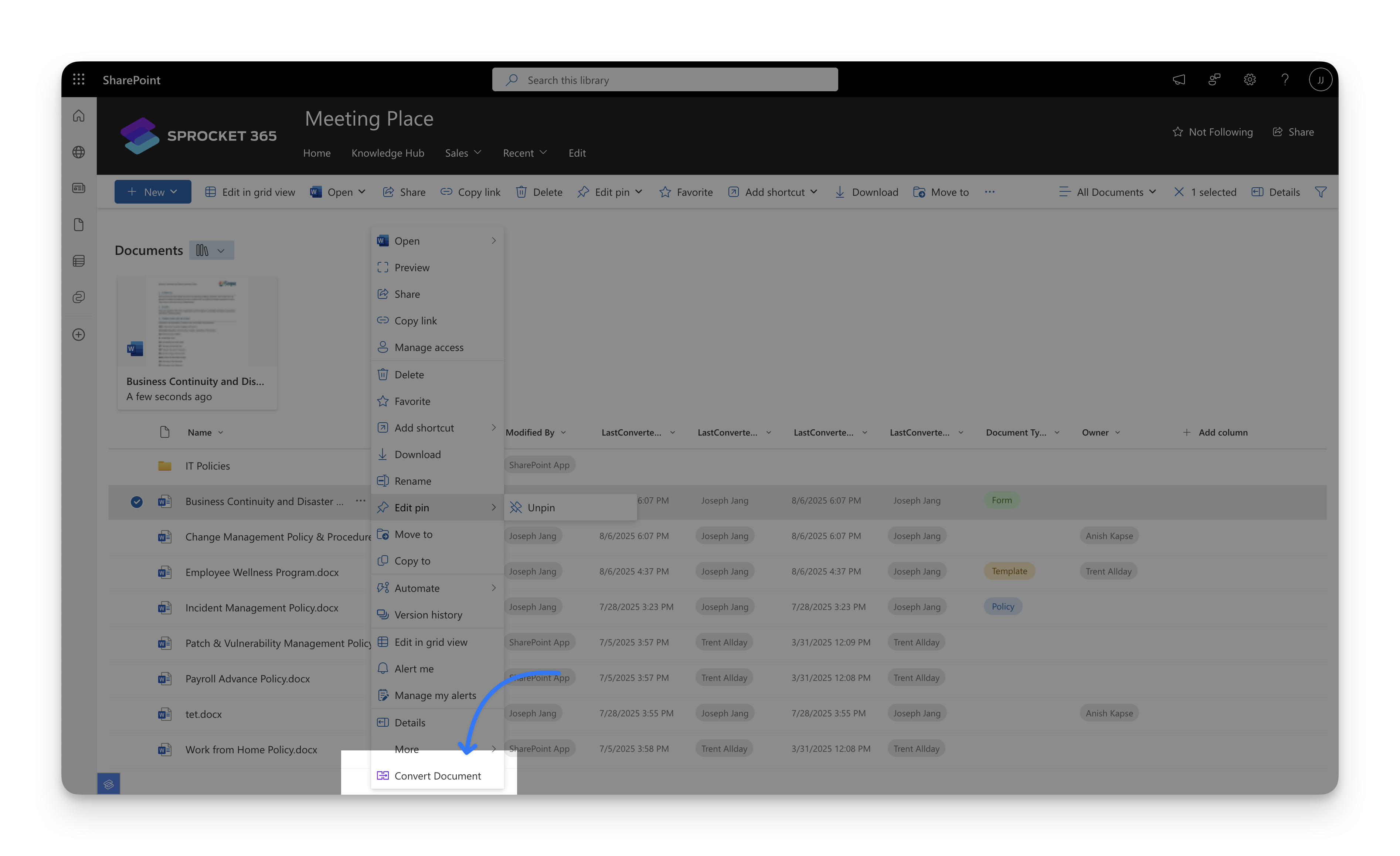
Task: Click the Sprocket 365 logo
Action: coord(198,136)
